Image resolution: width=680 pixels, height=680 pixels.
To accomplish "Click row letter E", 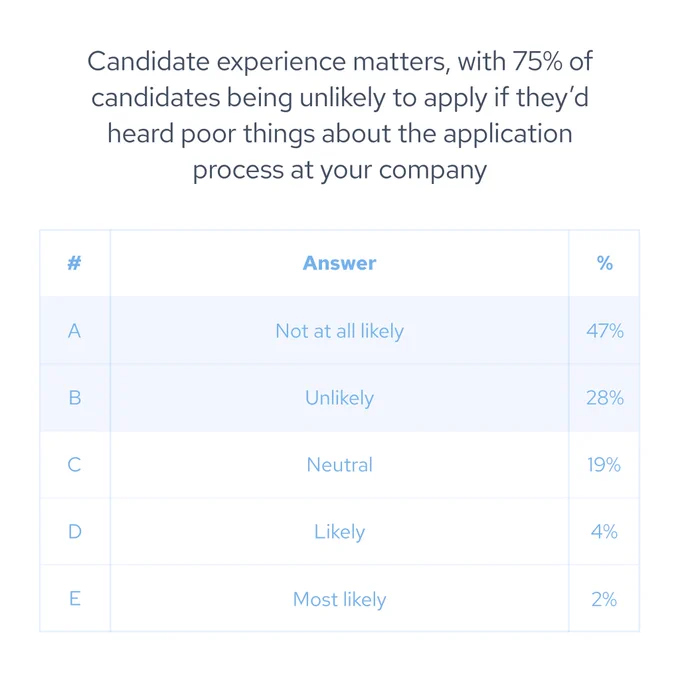I will (x=75, y=599).
